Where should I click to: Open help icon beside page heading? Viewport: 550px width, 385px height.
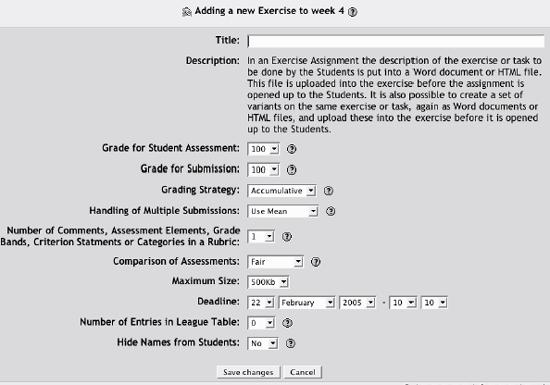pyautogui.click(x=353, y=12)
